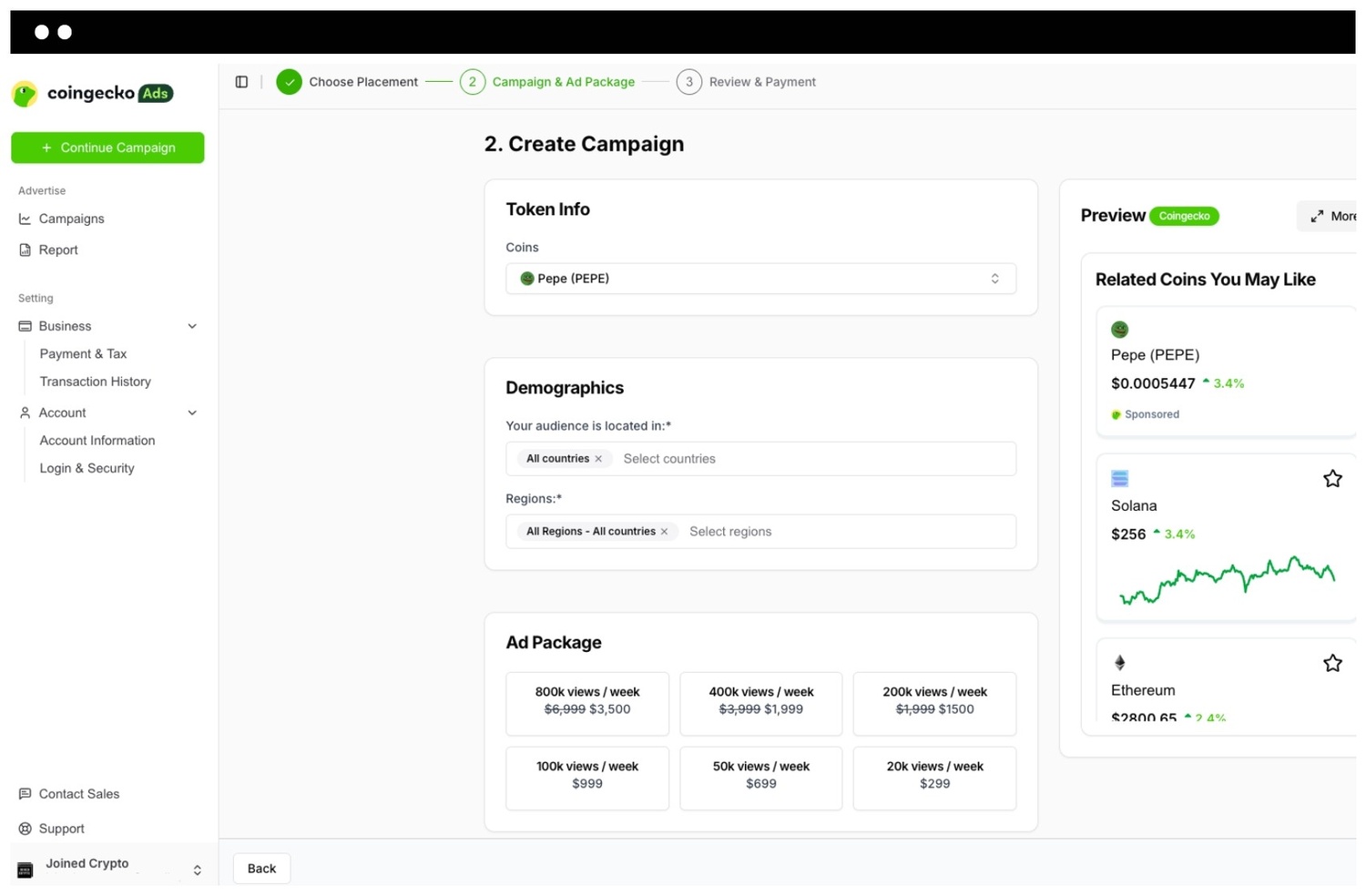
Task: Remove the All countries tag
Action: (x=598, y=459)
